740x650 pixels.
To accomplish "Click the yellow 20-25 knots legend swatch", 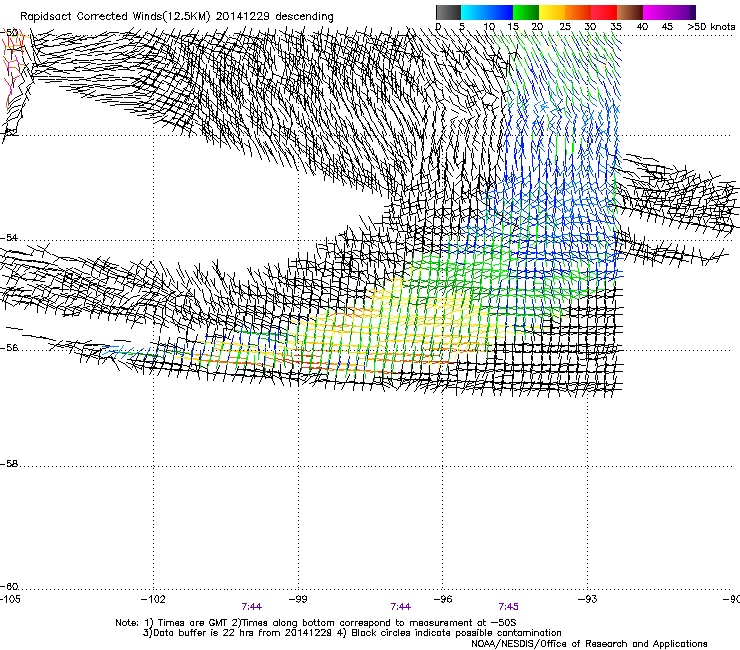I will [552, 12].
